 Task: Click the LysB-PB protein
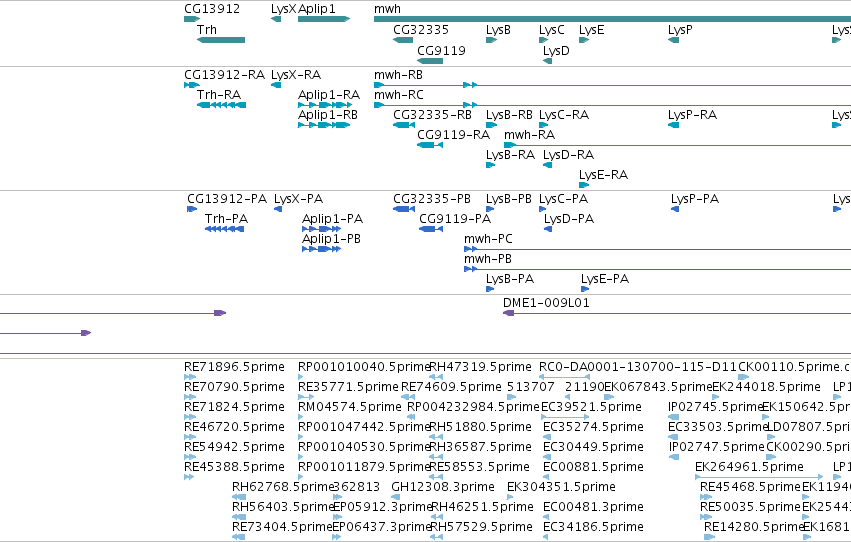[x=509, y=199]
